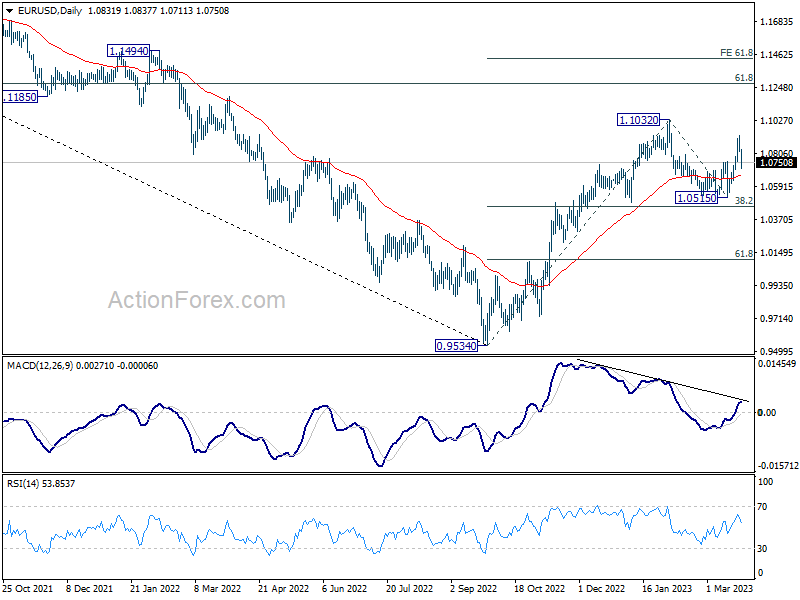This screenshot has width=800, height=600.
Task: Click the 18 Oct 2022 date label
Action: (539, 588)
